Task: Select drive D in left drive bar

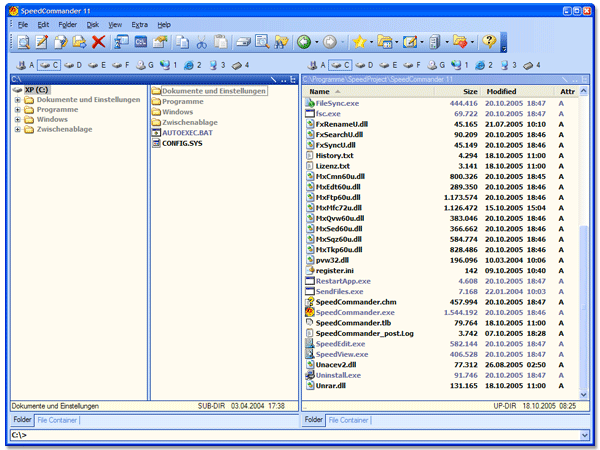Action: 73,65
